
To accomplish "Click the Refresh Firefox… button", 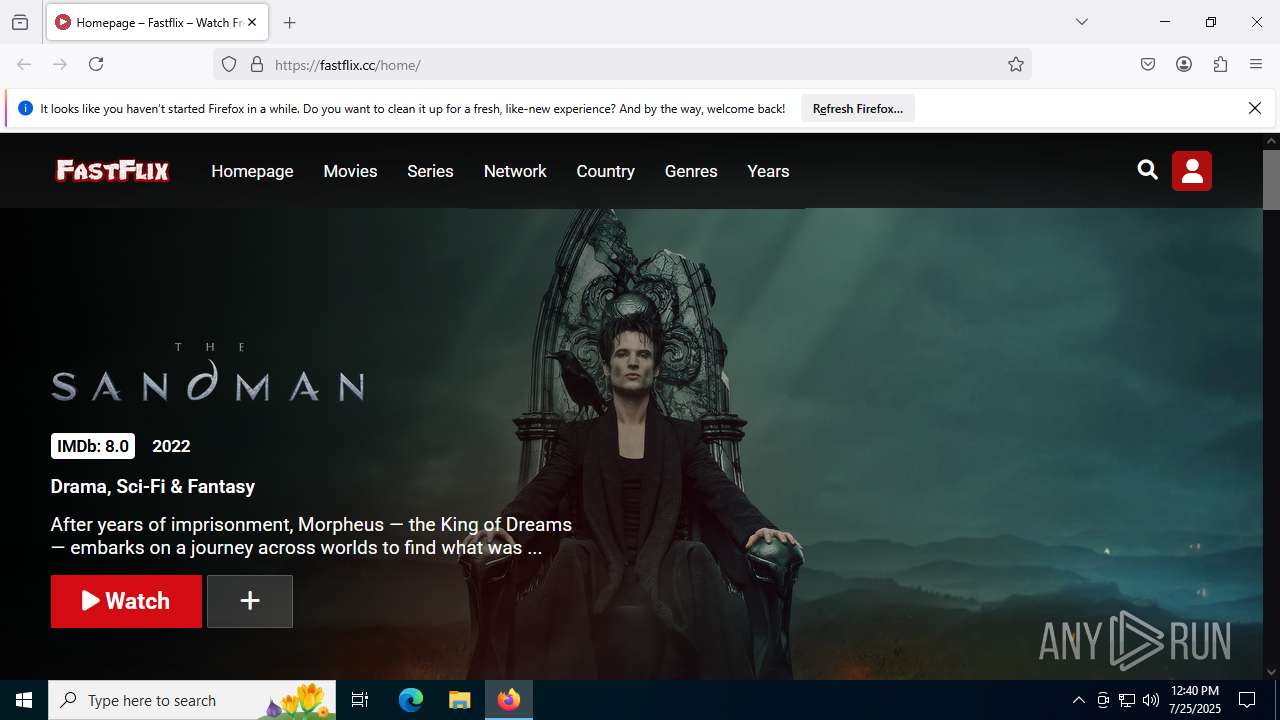I will pos(858,108).
